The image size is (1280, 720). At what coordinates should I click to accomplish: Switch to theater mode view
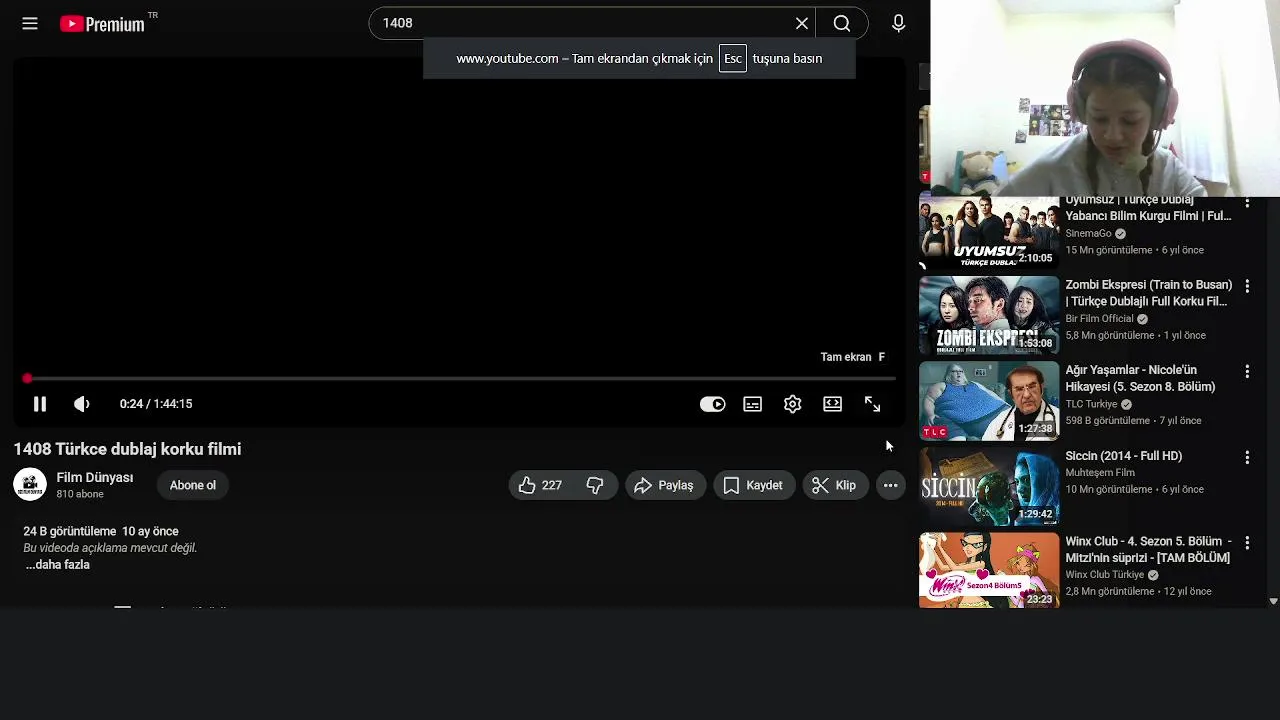(x=832, y=404)
